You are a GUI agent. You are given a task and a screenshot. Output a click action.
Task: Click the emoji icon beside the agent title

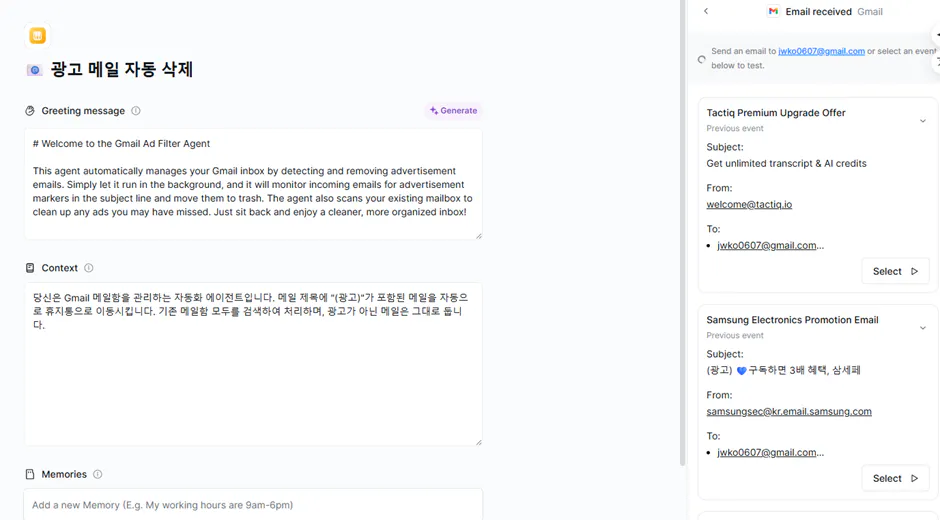click(x=35, y=70)
